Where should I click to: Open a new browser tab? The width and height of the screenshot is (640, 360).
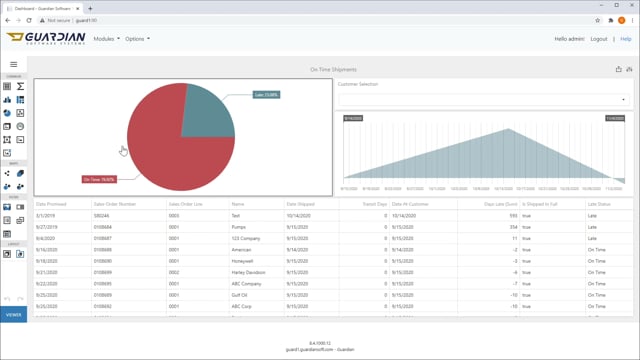coord(90,8)
